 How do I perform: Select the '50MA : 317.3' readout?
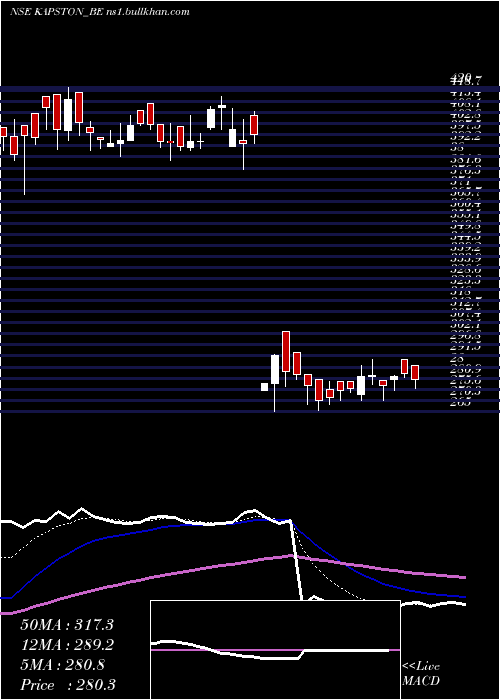[67, 625]
